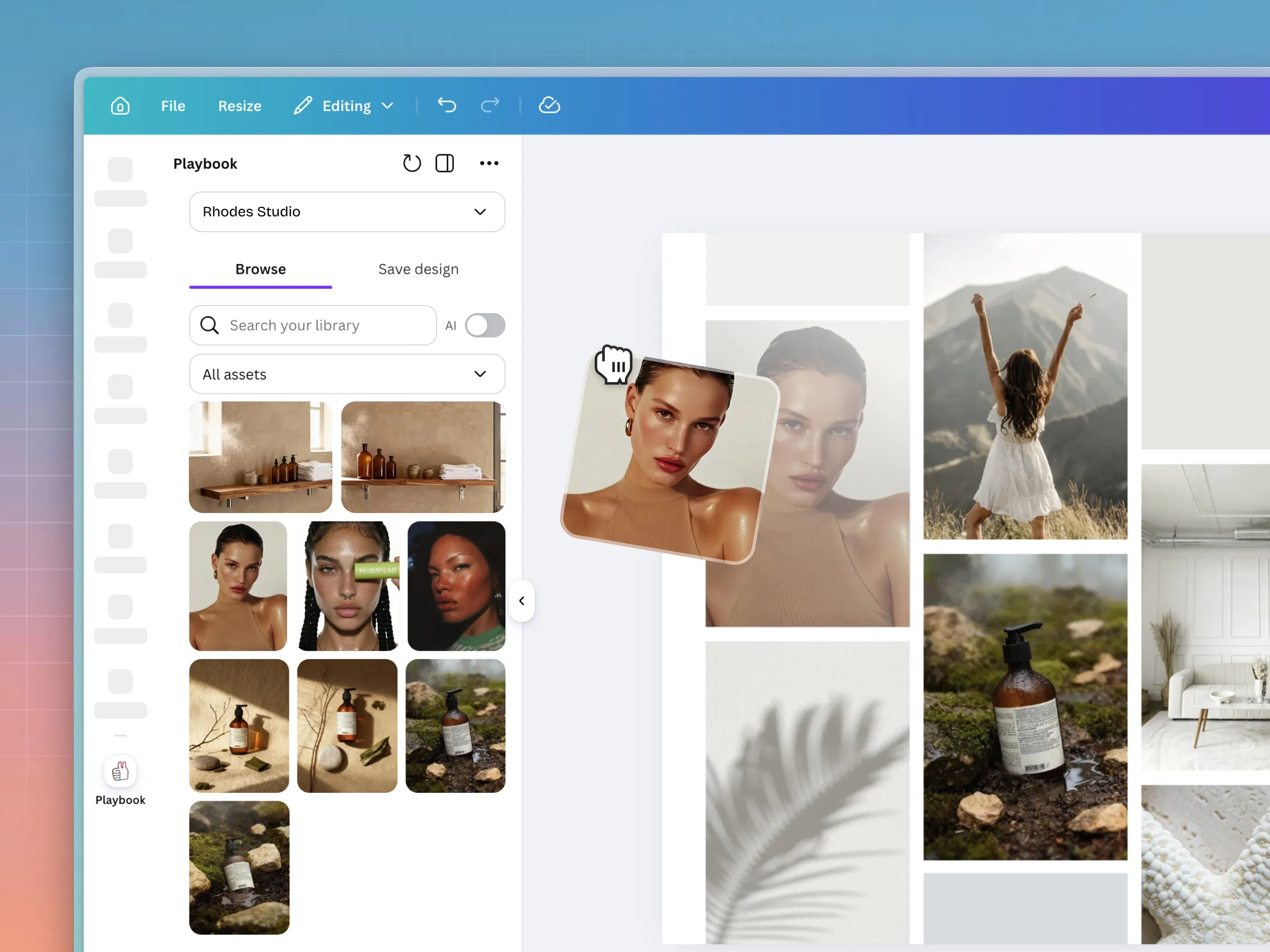Image resolution: width=1270 pixels, height=952 pixels.
Task: Open the Editing mode dropdown
Action: tap(343, 106)
